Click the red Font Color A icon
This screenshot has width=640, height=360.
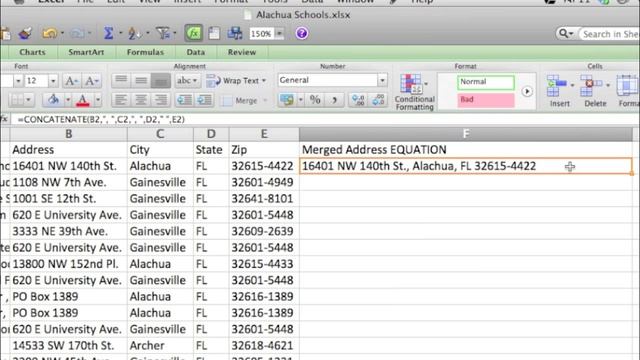[83, 100]
